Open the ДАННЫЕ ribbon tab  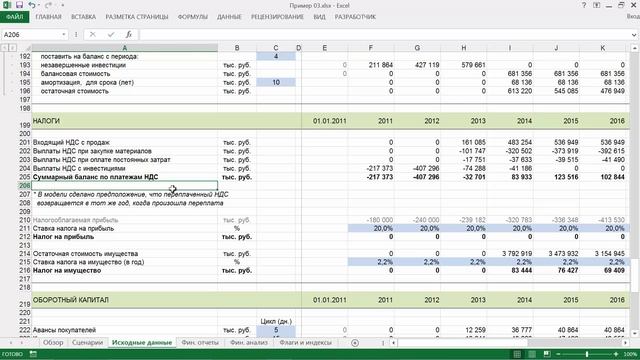229,17
